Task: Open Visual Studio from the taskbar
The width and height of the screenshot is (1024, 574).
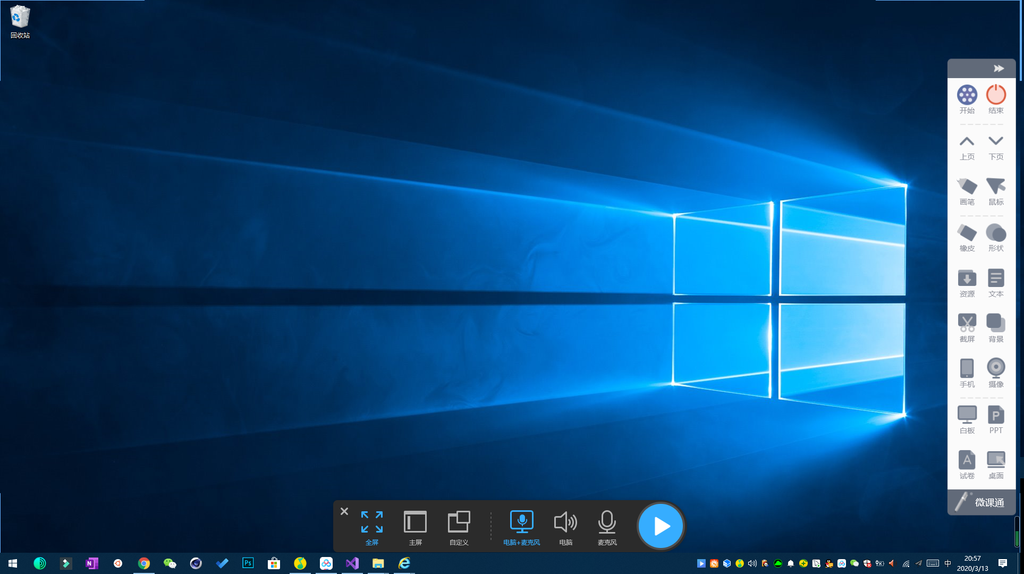Action: 352,563
